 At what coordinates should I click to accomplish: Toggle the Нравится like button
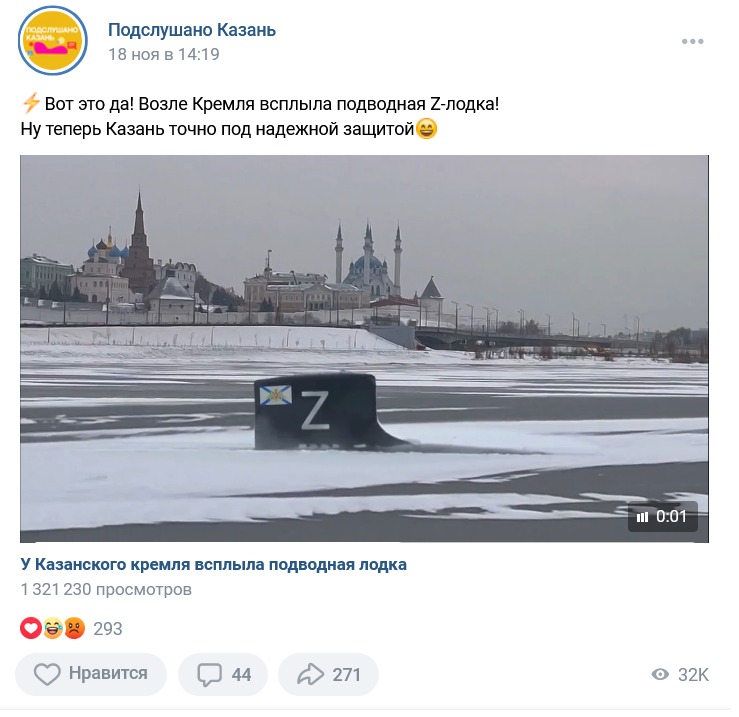pyautogui.click(x=91, y=674)
